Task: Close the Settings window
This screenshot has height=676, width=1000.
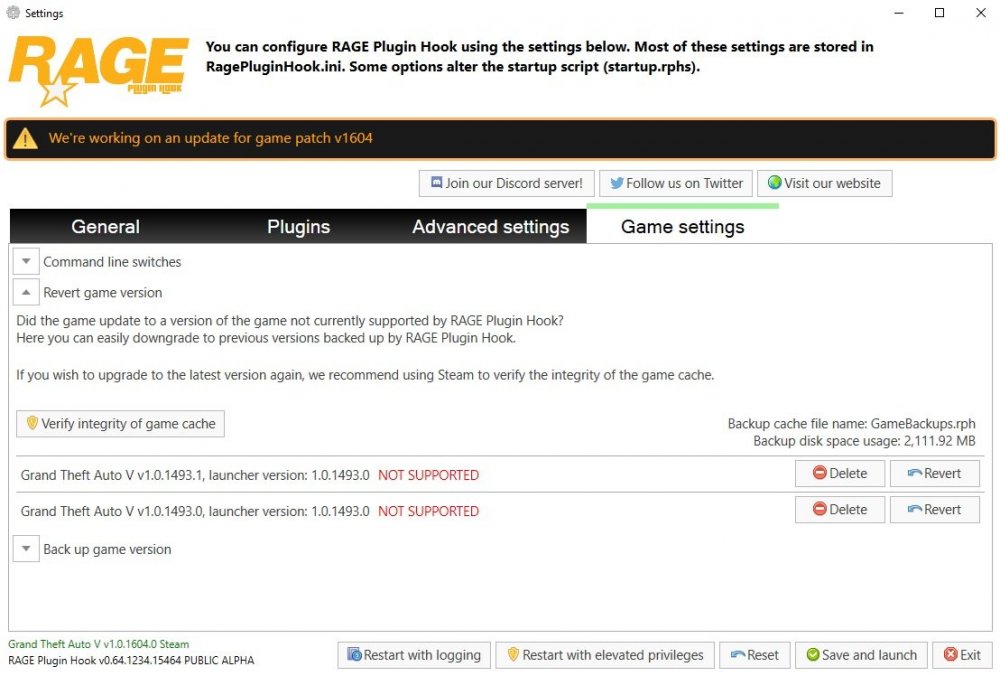Action: 981,13
